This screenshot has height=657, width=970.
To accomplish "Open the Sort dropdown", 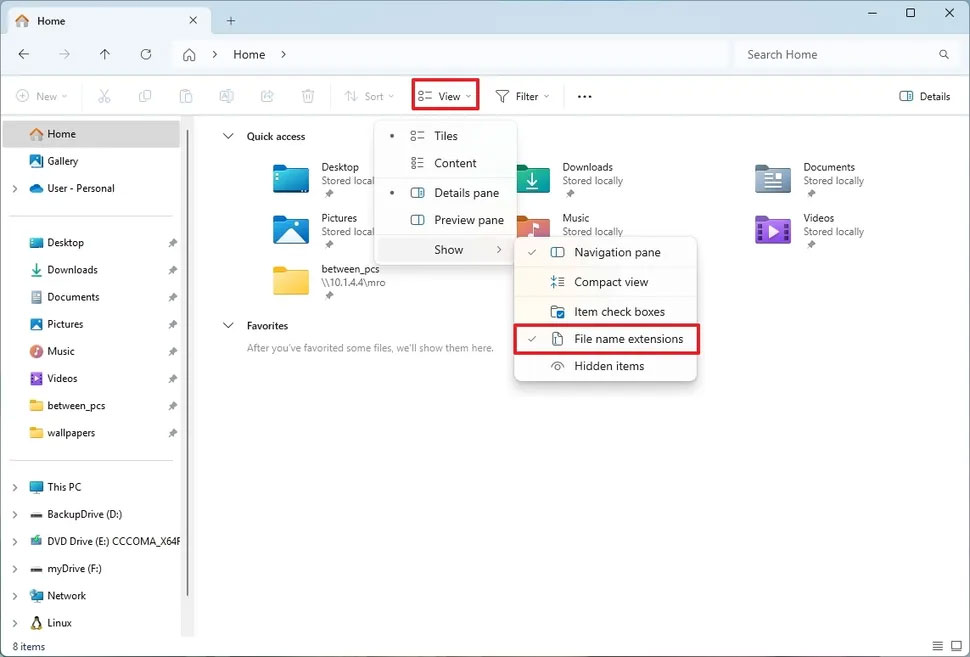I will coord(369,95).
